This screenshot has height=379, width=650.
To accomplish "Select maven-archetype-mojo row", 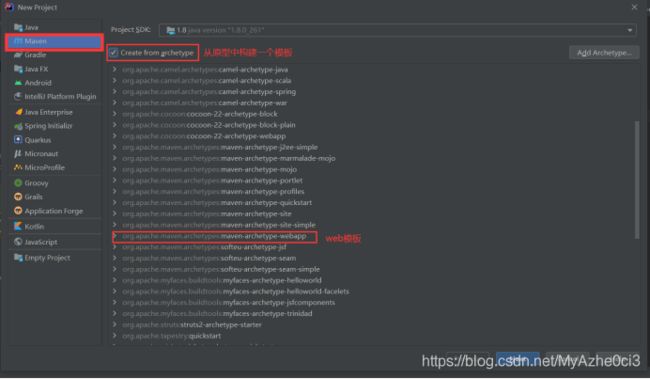I will (x=209, y=169).
